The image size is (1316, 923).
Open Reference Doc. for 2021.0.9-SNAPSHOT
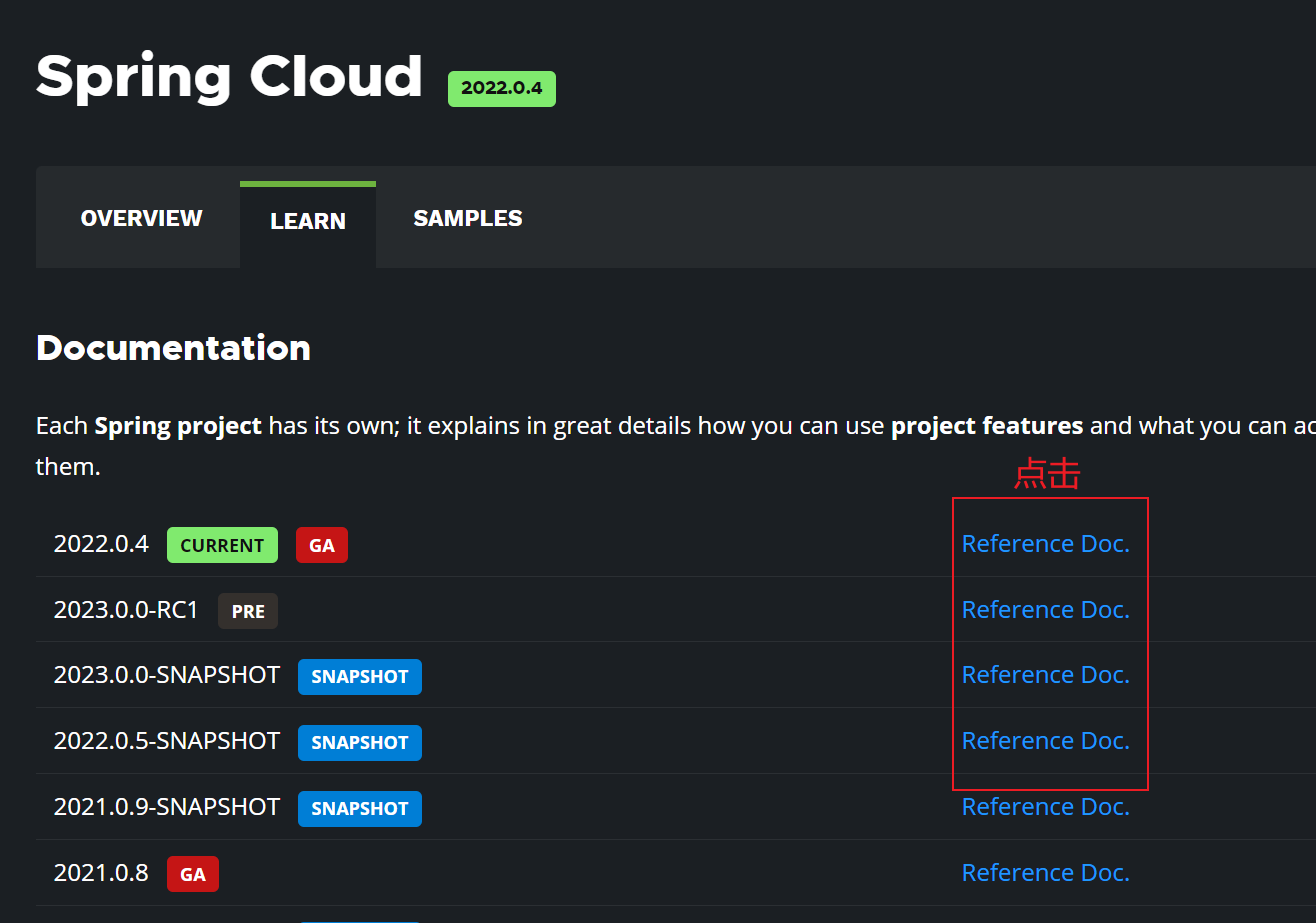tap(1045, 807)
